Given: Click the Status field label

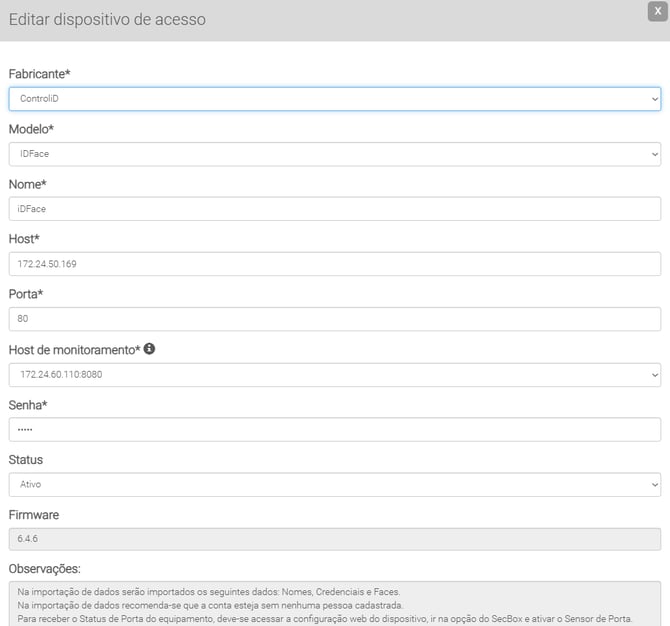Looking at the screenshot, I should pos(25,459).
